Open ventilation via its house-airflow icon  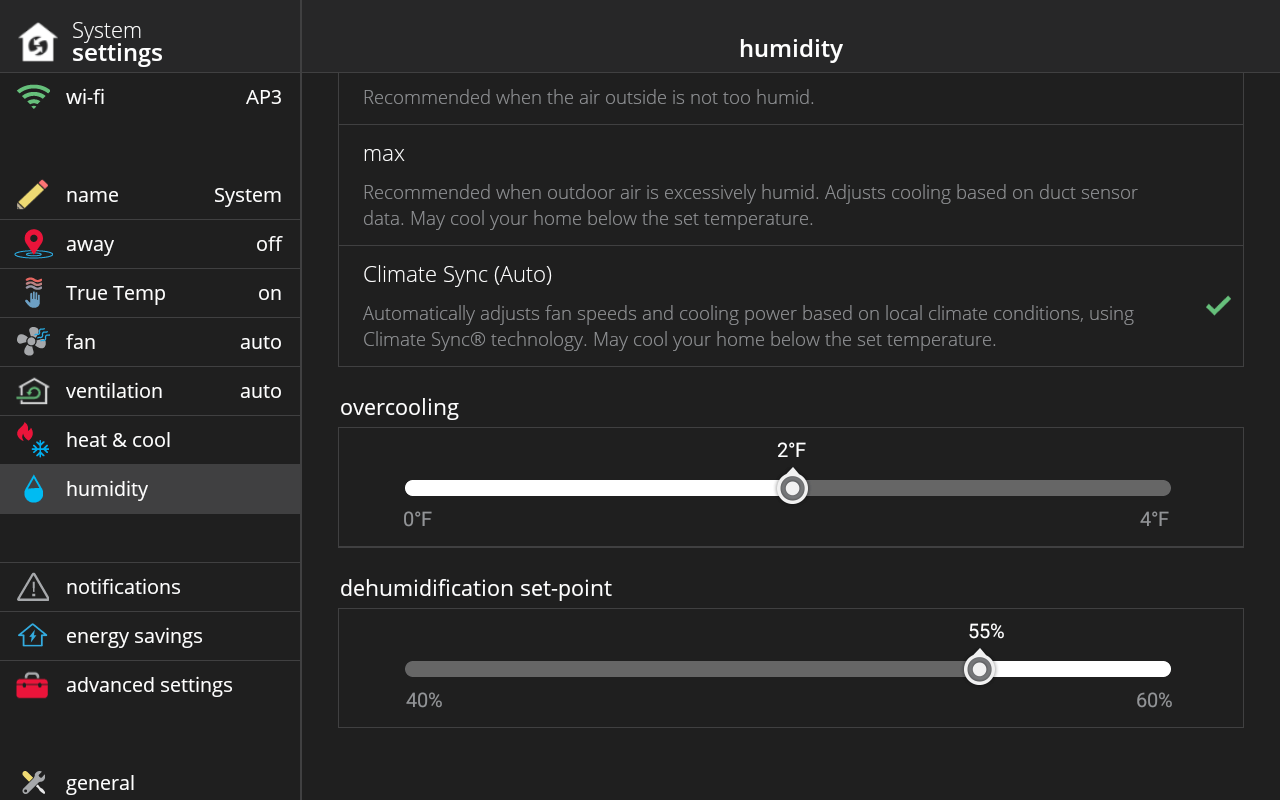[x=33, y=390]
